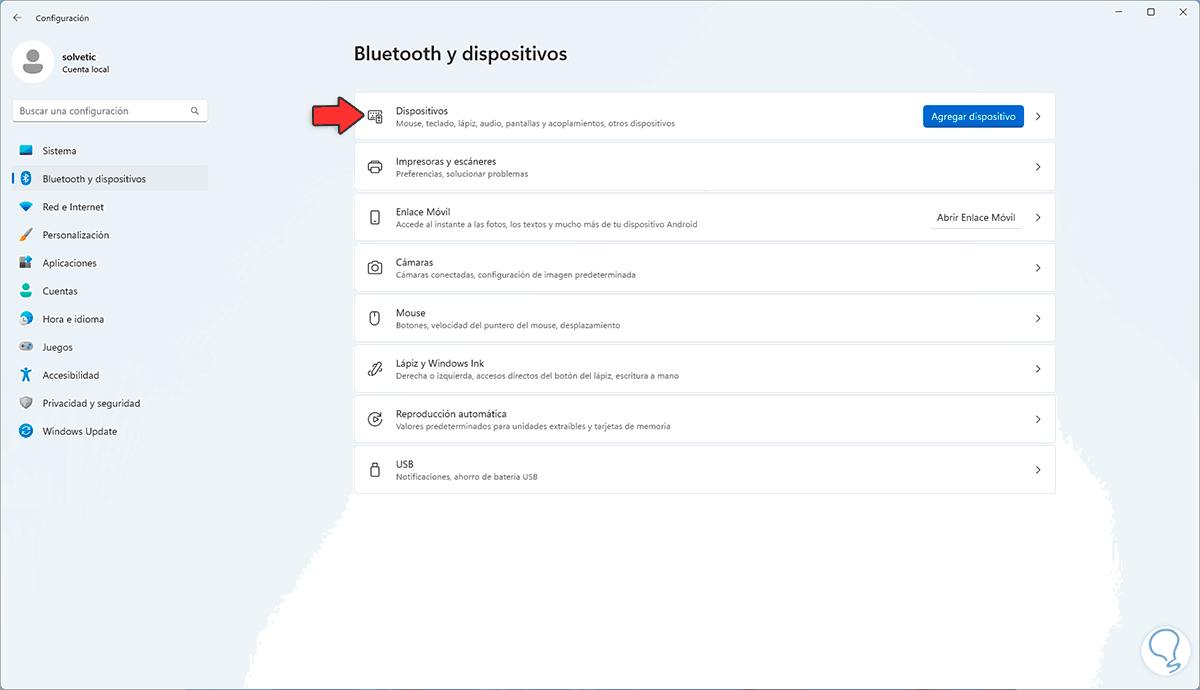Click the Reproducción automática play icon
1200x690 pixels.
coord(375,419)
